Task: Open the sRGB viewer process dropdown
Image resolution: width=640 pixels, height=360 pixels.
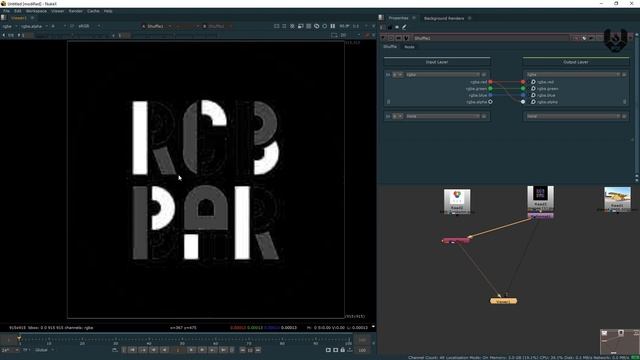Action: point(89,26)
